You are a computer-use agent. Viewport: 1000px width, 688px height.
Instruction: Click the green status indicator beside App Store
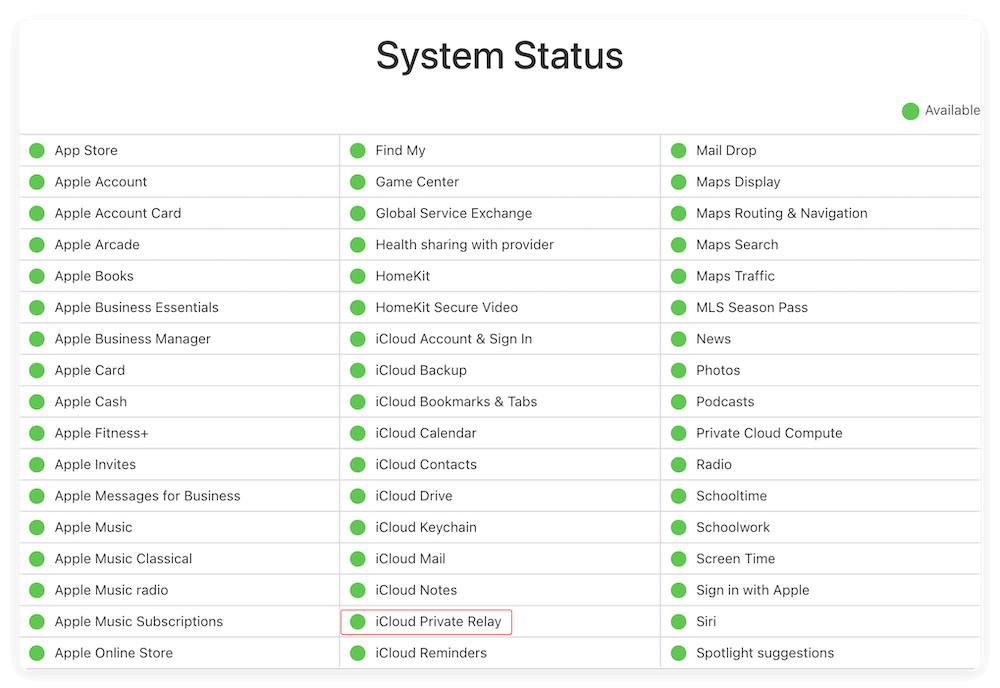point(37,150)
